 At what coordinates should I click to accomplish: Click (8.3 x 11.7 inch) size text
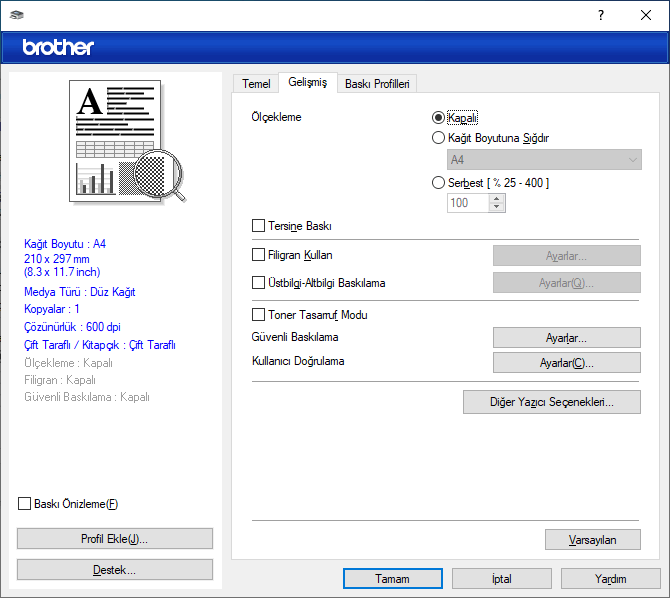click(x=62, y=272)
